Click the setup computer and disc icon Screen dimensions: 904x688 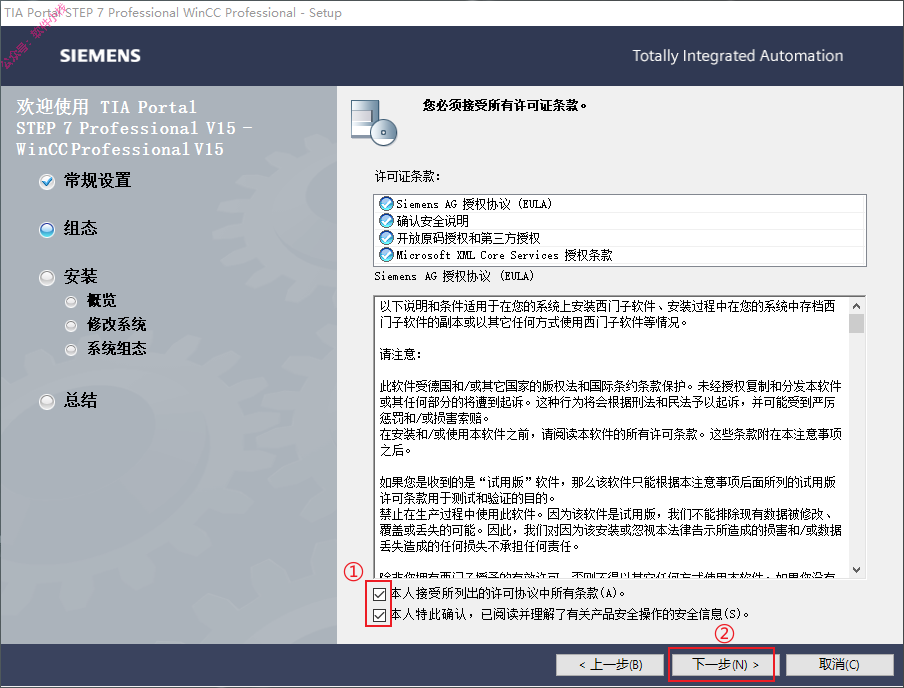pos(374,122)
